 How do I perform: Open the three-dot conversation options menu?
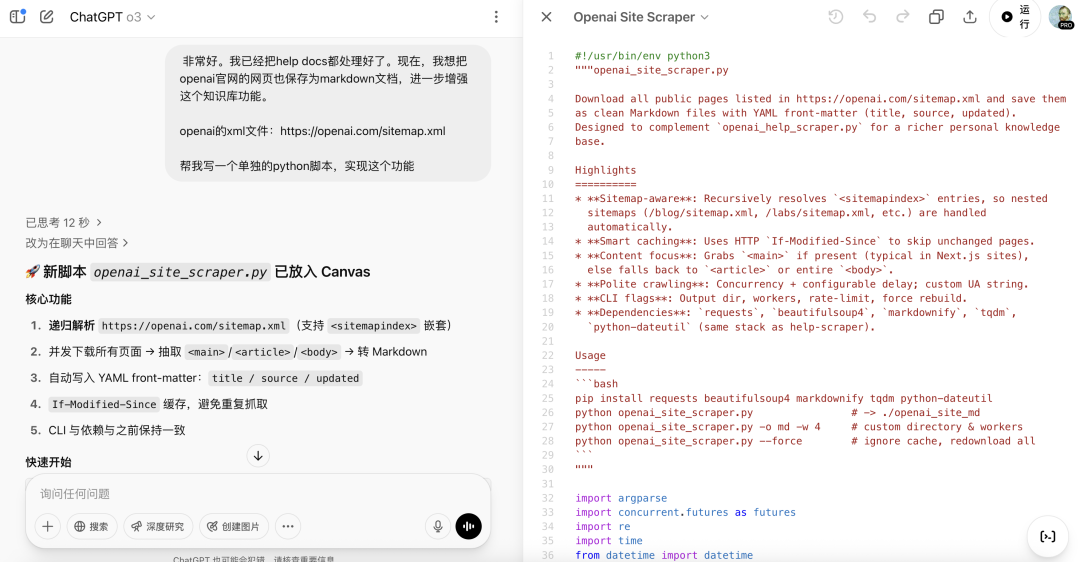click(x=496, y=17)
